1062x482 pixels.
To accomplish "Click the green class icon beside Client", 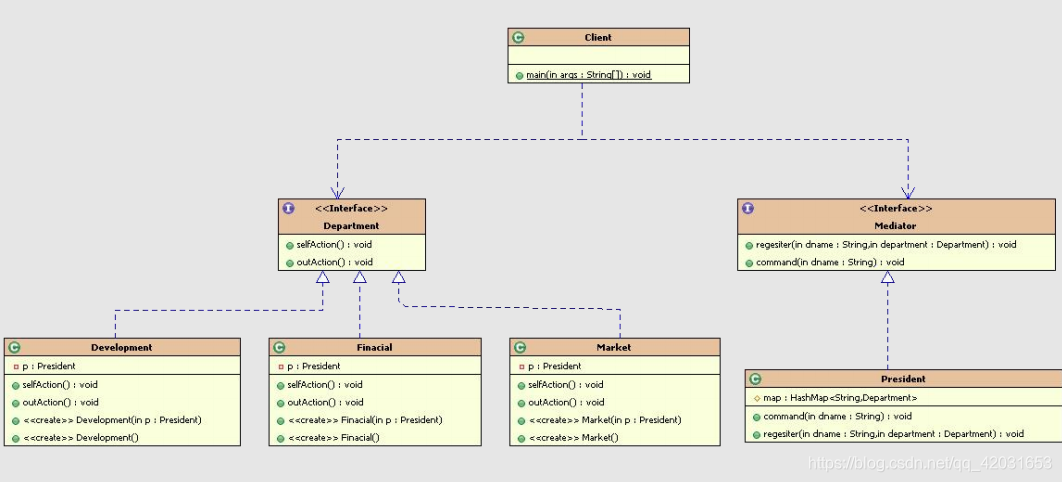I will tap(518, 38).
